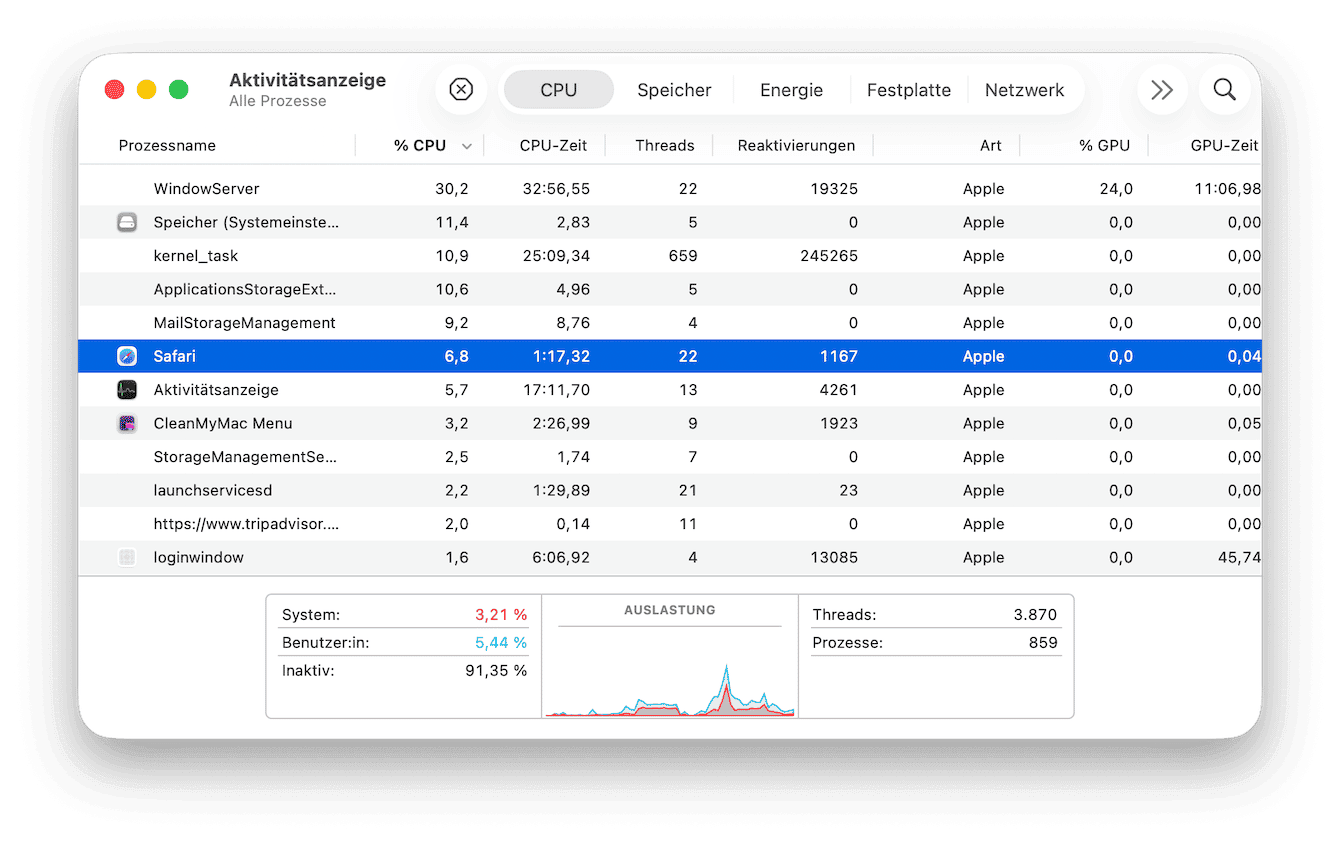Click the green fullscreen window button

coord(178,90)
